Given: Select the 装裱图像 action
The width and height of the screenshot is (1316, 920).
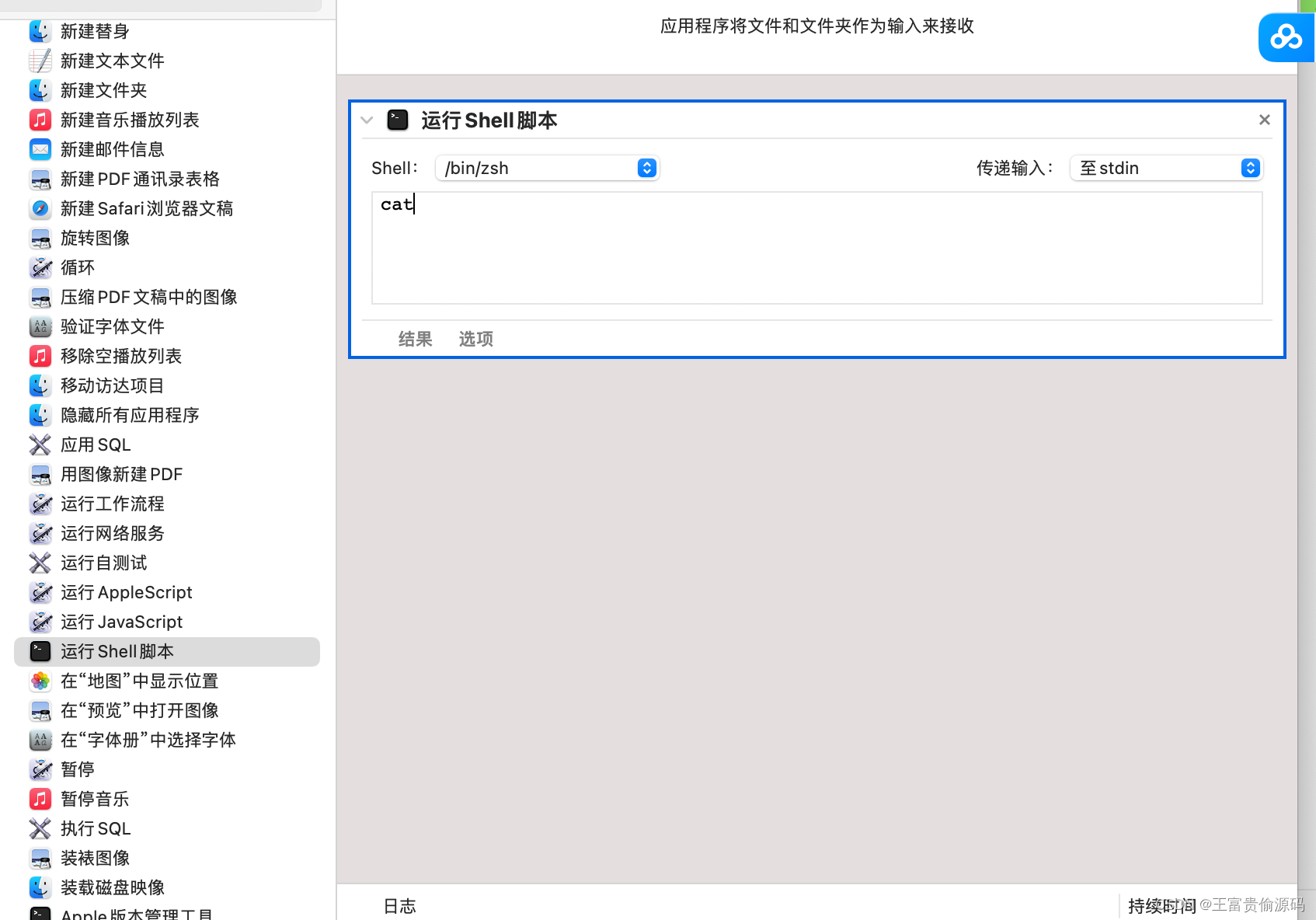Looking at the screenshot, I should point(167,858).
